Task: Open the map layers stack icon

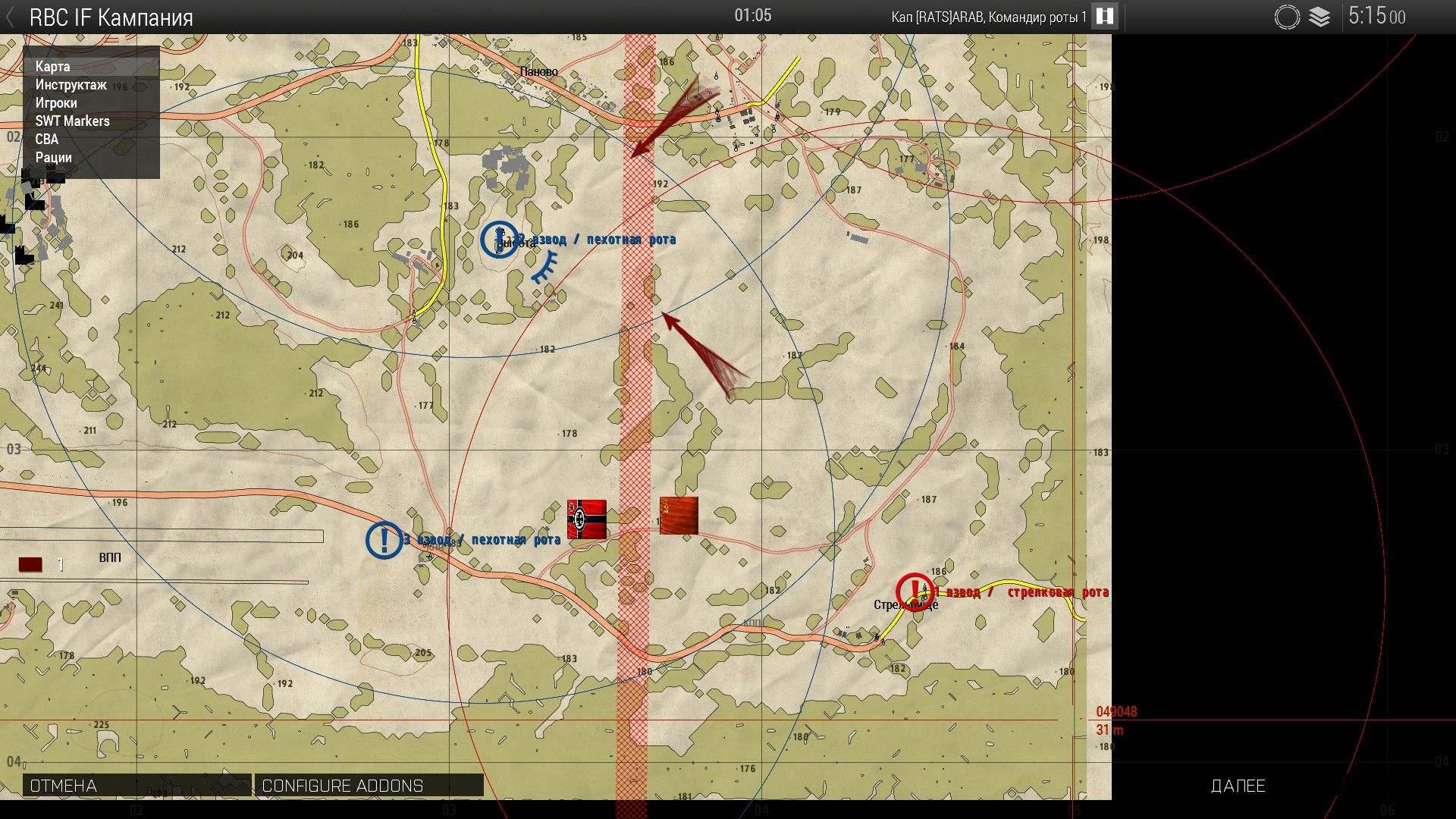Action: pyautogui.click(x=1319, y=17)
